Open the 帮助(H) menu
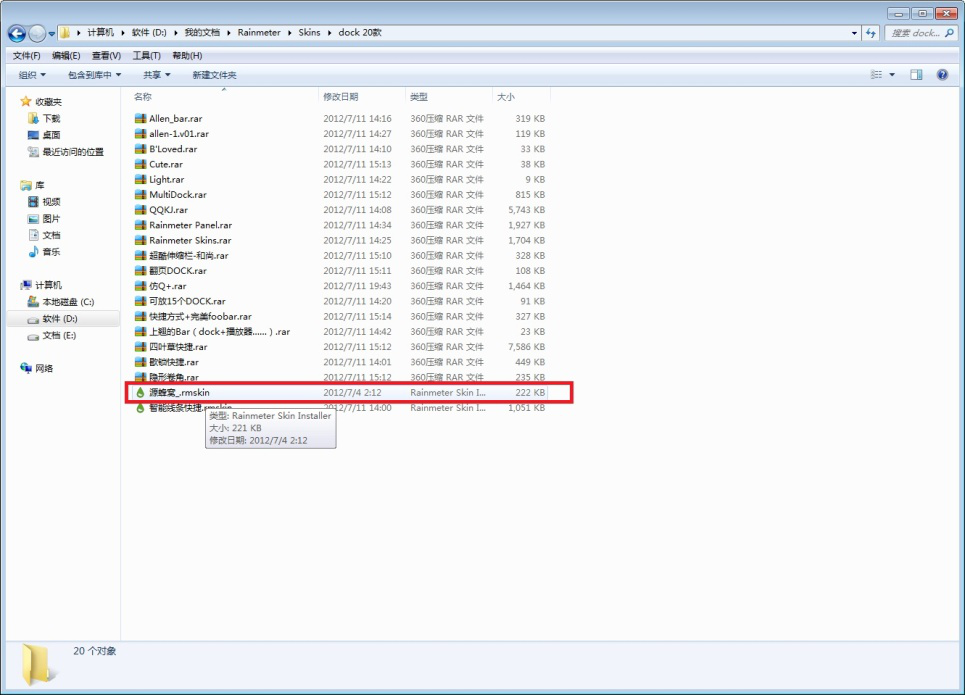965x695 pixels. pyautogui.click(x=187, y=55)
